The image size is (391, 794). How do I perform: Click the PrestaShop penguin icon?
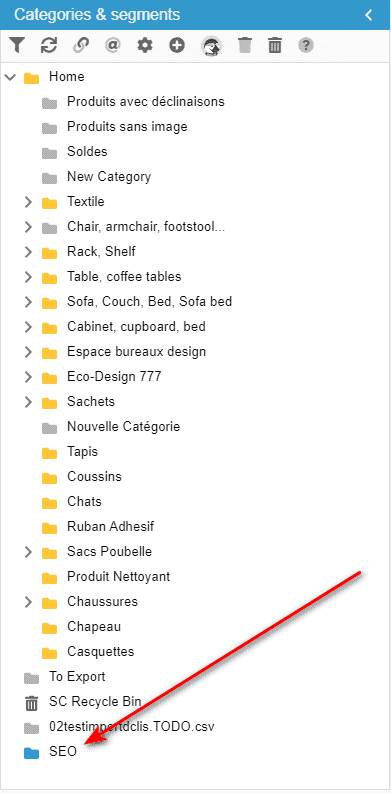click(x=210, y=46)
